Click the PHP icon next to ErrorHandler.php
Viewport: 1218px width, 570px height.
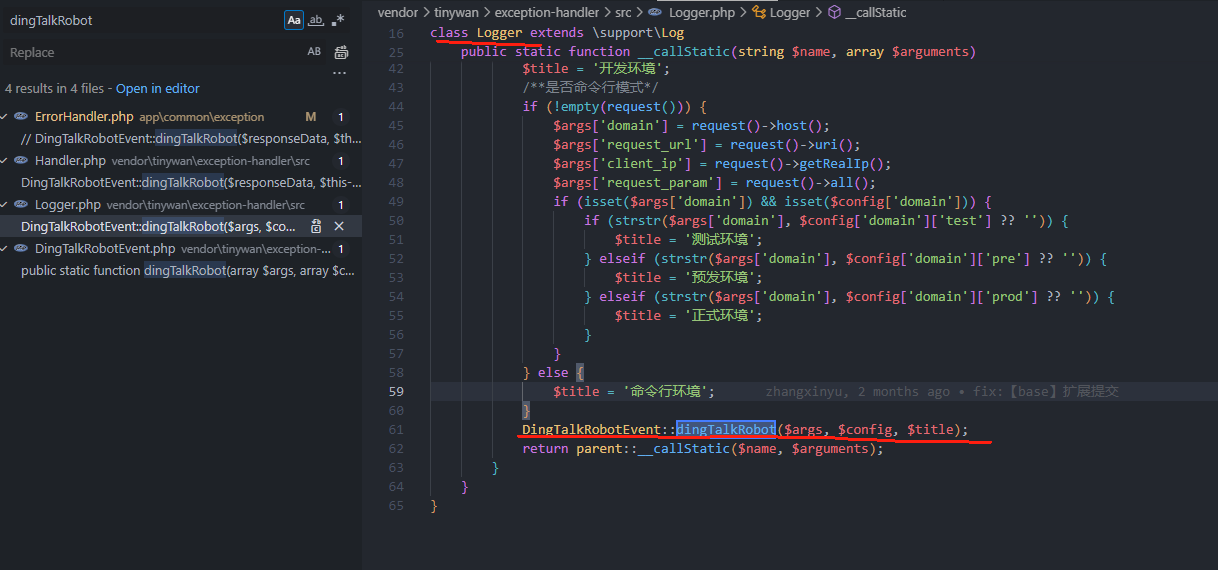(20, 117)
